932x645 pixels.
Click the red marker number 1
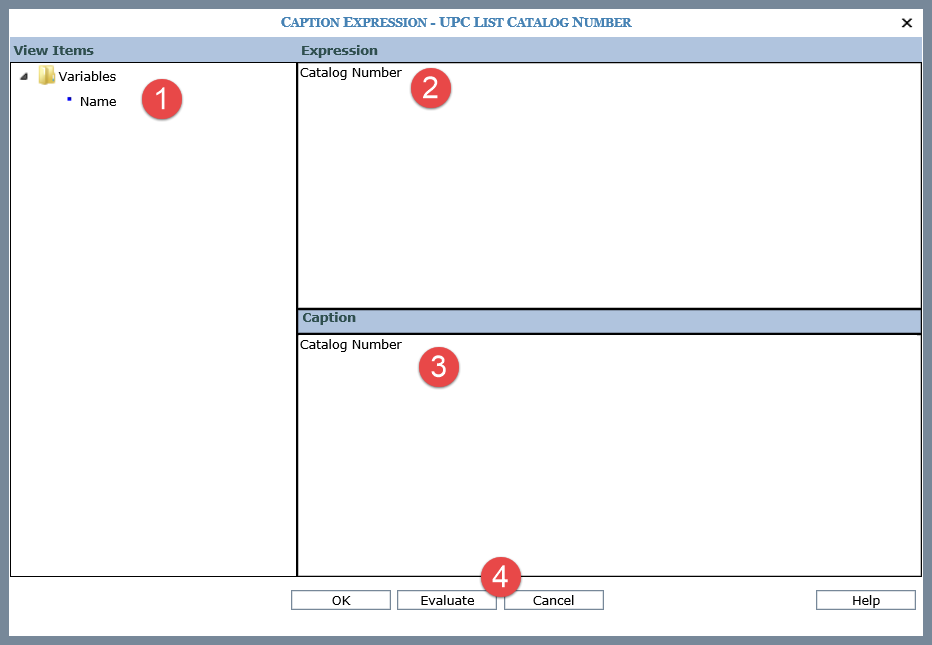161,99
